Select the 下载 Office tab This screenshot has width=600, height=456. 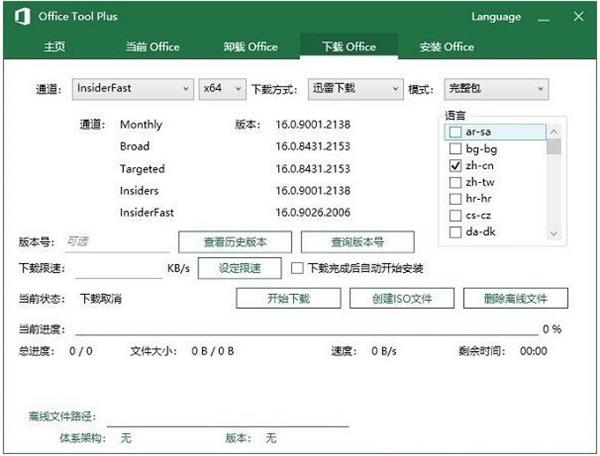pyautogui.click(x=349, y=47)
